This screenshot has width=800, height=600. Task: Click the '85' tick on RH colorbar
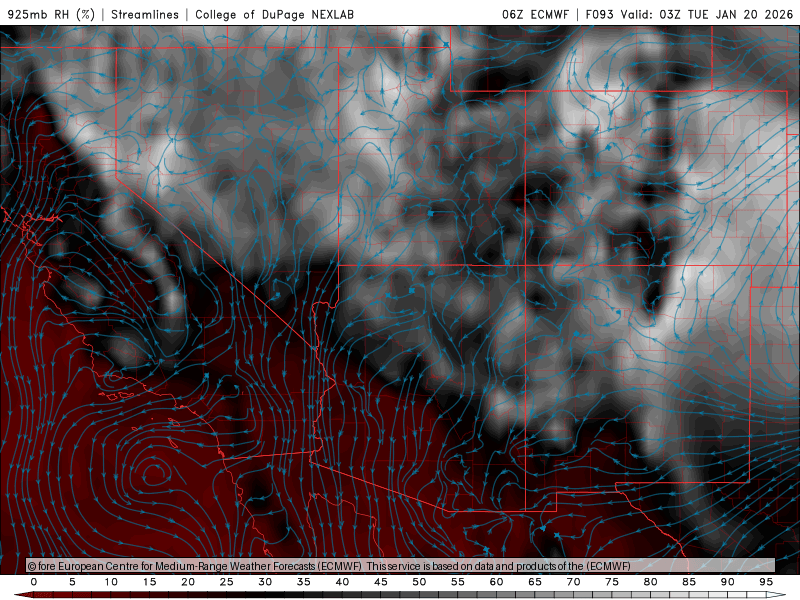(689, 582)
